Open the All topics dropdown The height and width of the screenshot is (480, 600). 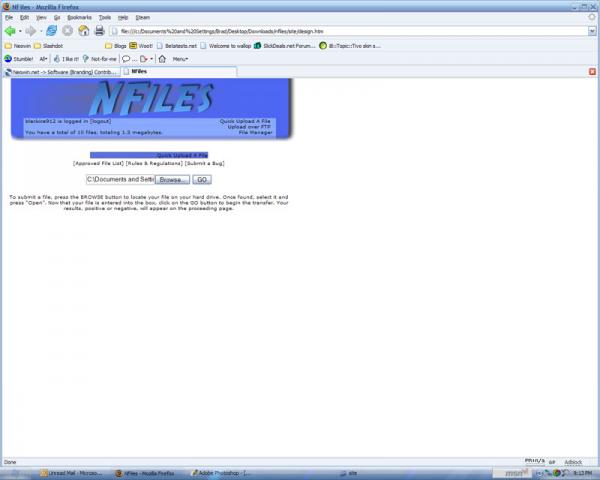tap(43, 59)
